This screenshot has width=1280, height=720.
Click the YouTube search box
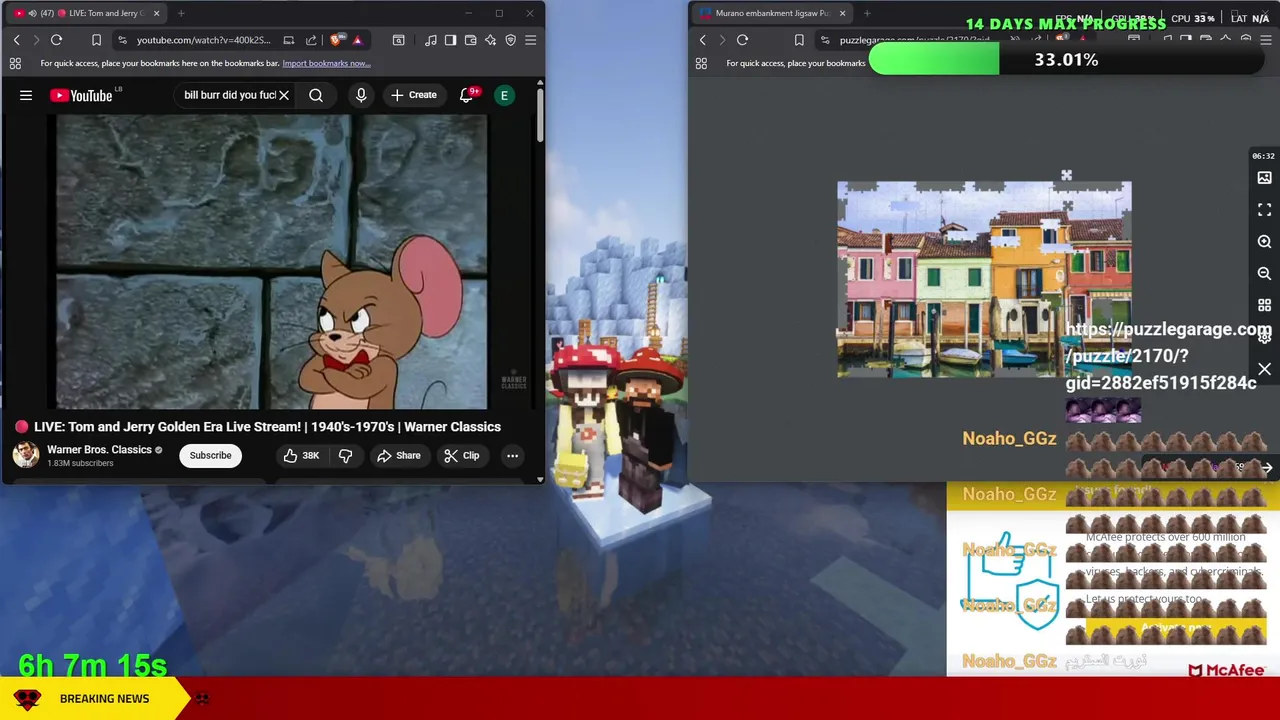coord(228,95)
